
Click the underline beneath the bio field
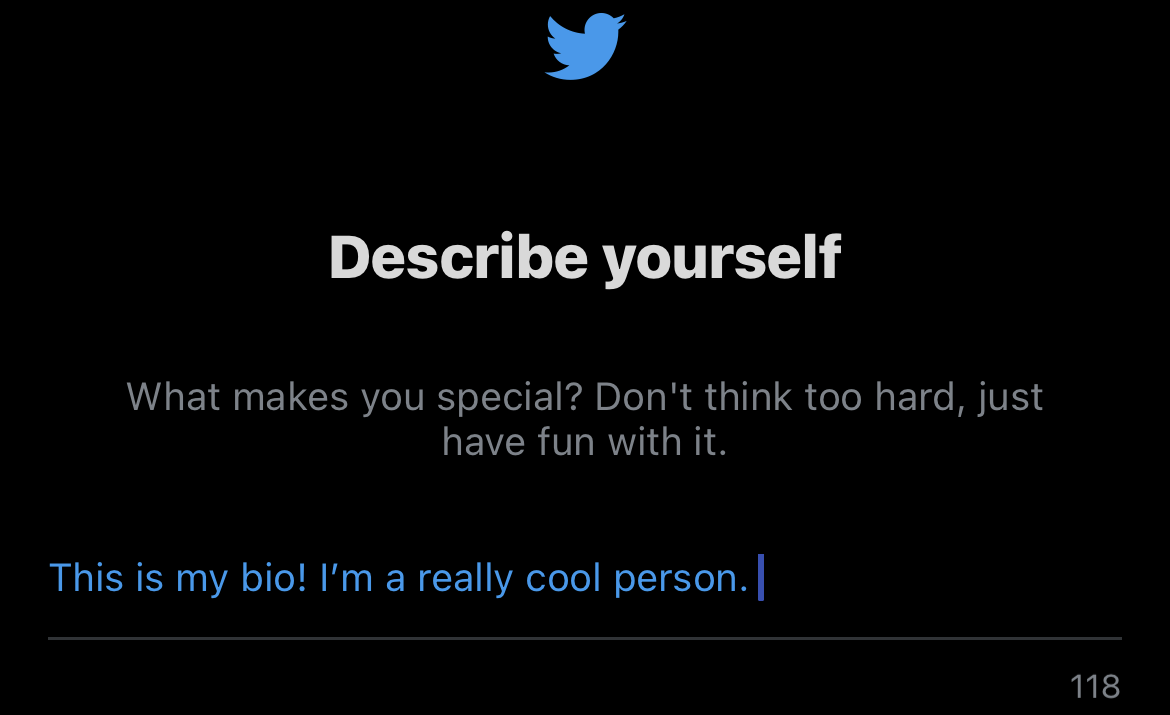(x=585, y=637)
